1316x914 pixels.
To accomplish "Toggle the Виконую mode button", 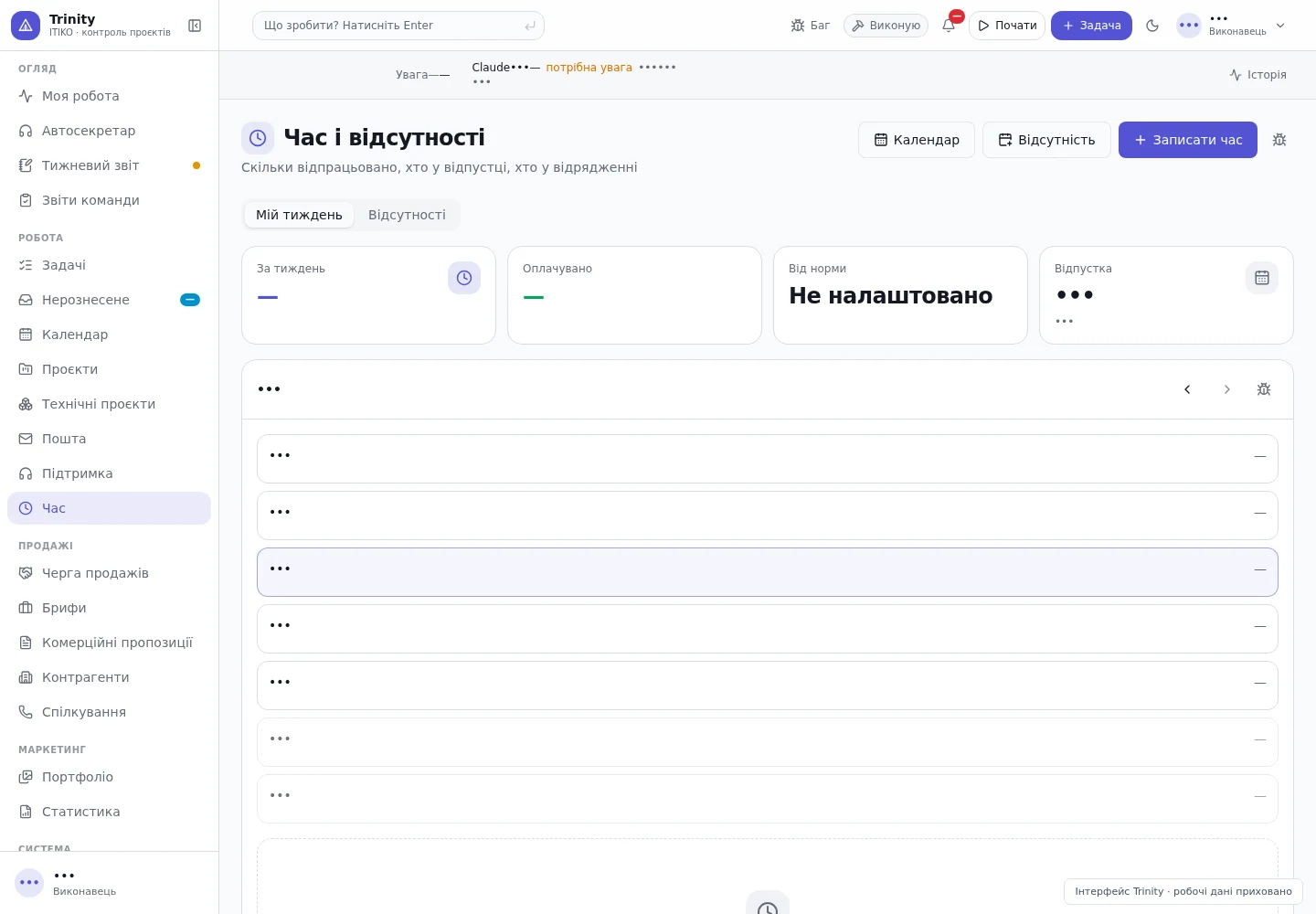I will coord(886,26).
